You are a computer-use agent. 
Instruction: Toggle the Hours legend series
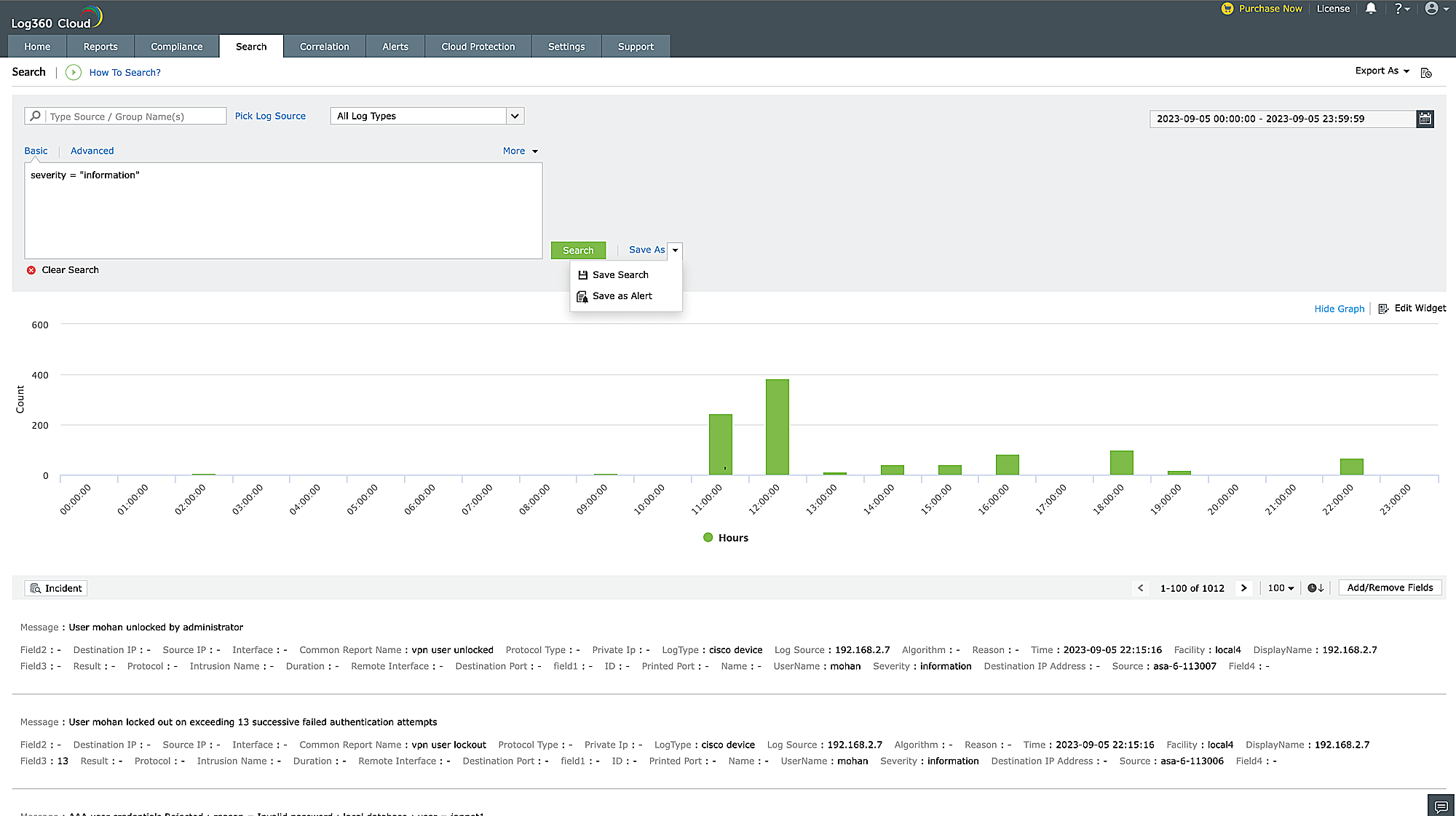point(726,538)
